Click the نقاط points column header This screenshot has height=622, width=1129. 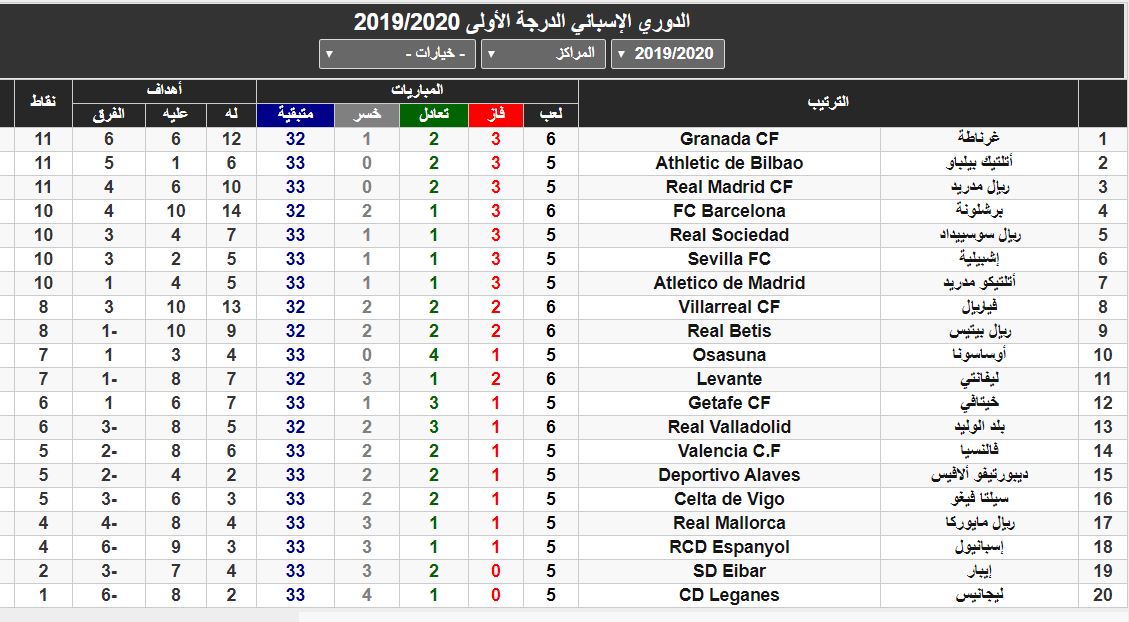point(43,103)
